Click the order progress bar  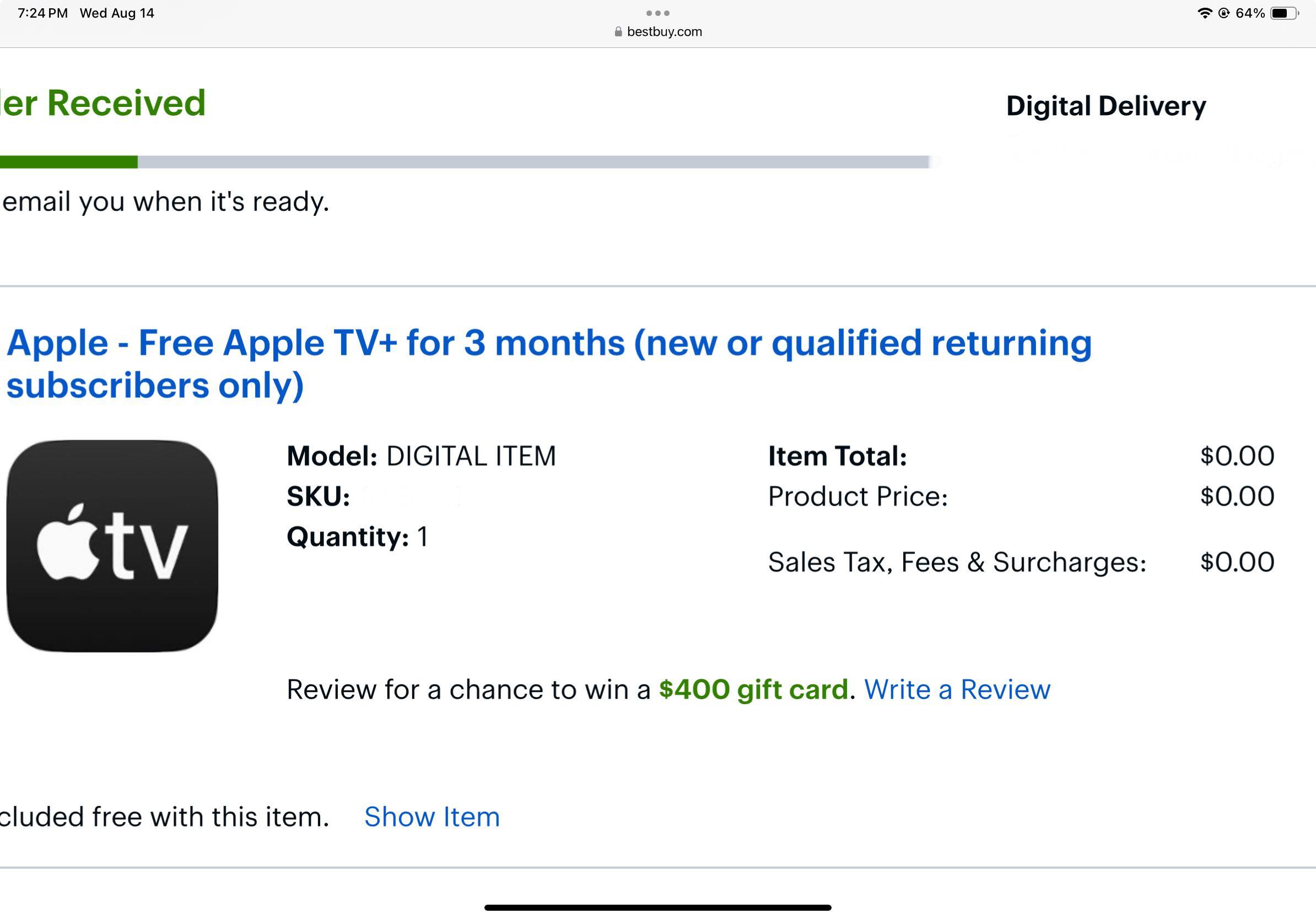[464, 162]
